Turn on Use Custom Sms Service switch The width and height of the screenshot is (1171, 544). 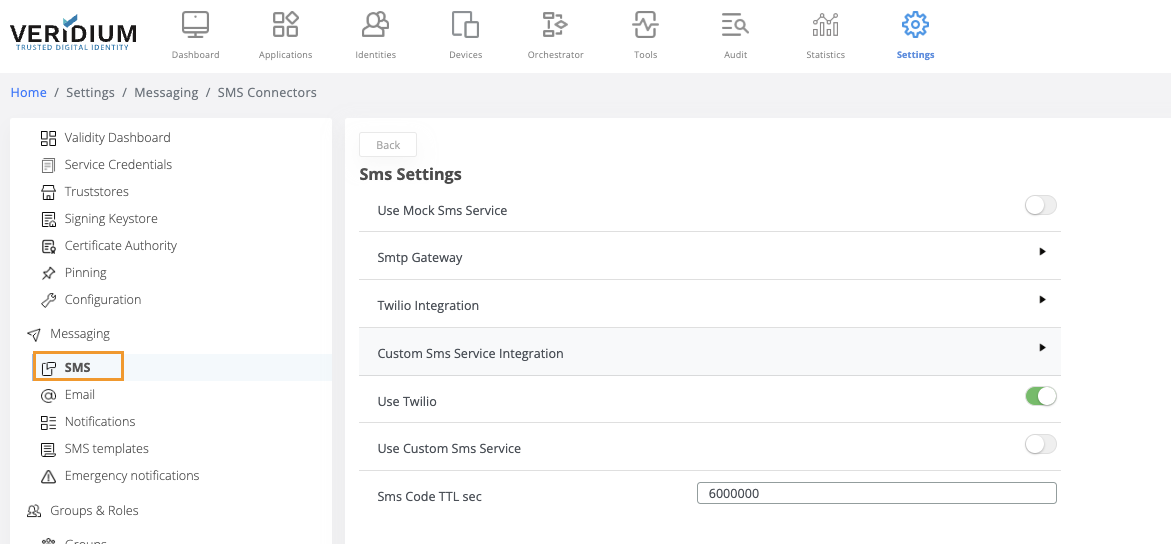[1040, 445]
